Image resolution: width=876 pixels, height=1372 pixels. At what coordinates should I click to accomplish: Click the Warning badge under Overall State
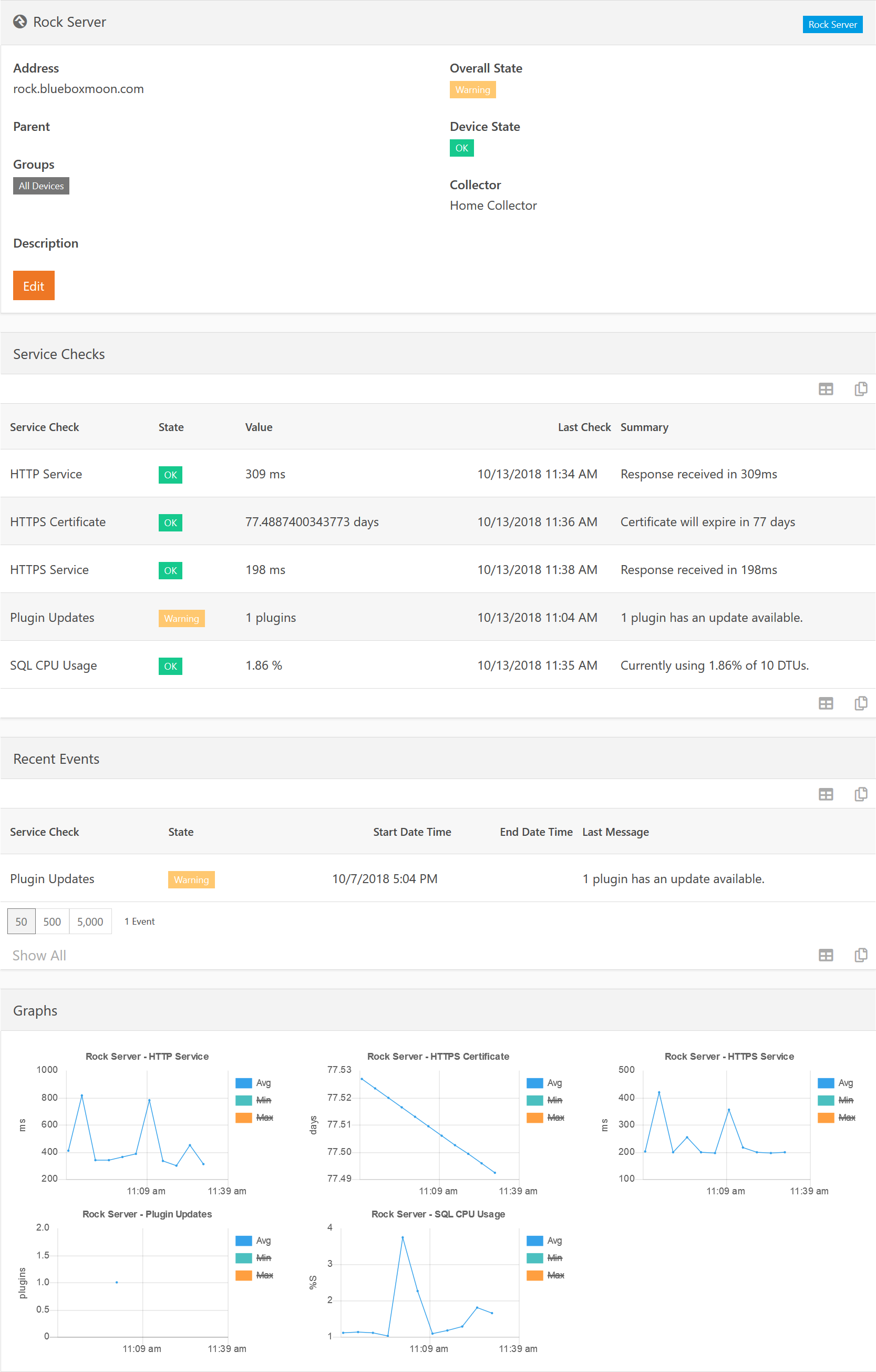tap(472, 89)
